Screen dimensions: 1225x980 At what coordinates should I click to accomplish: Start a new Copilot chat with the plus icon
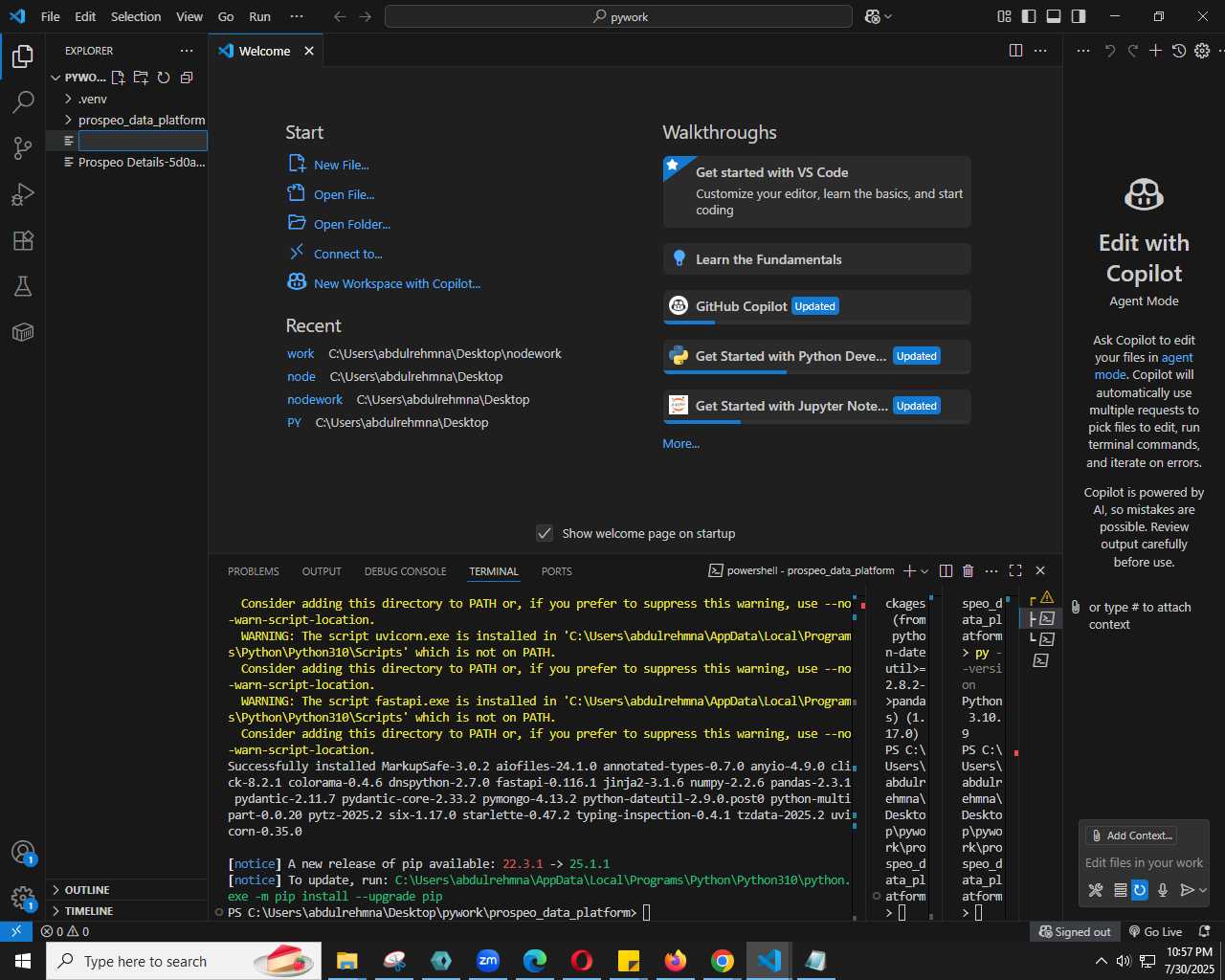(x=1156, y=51)
